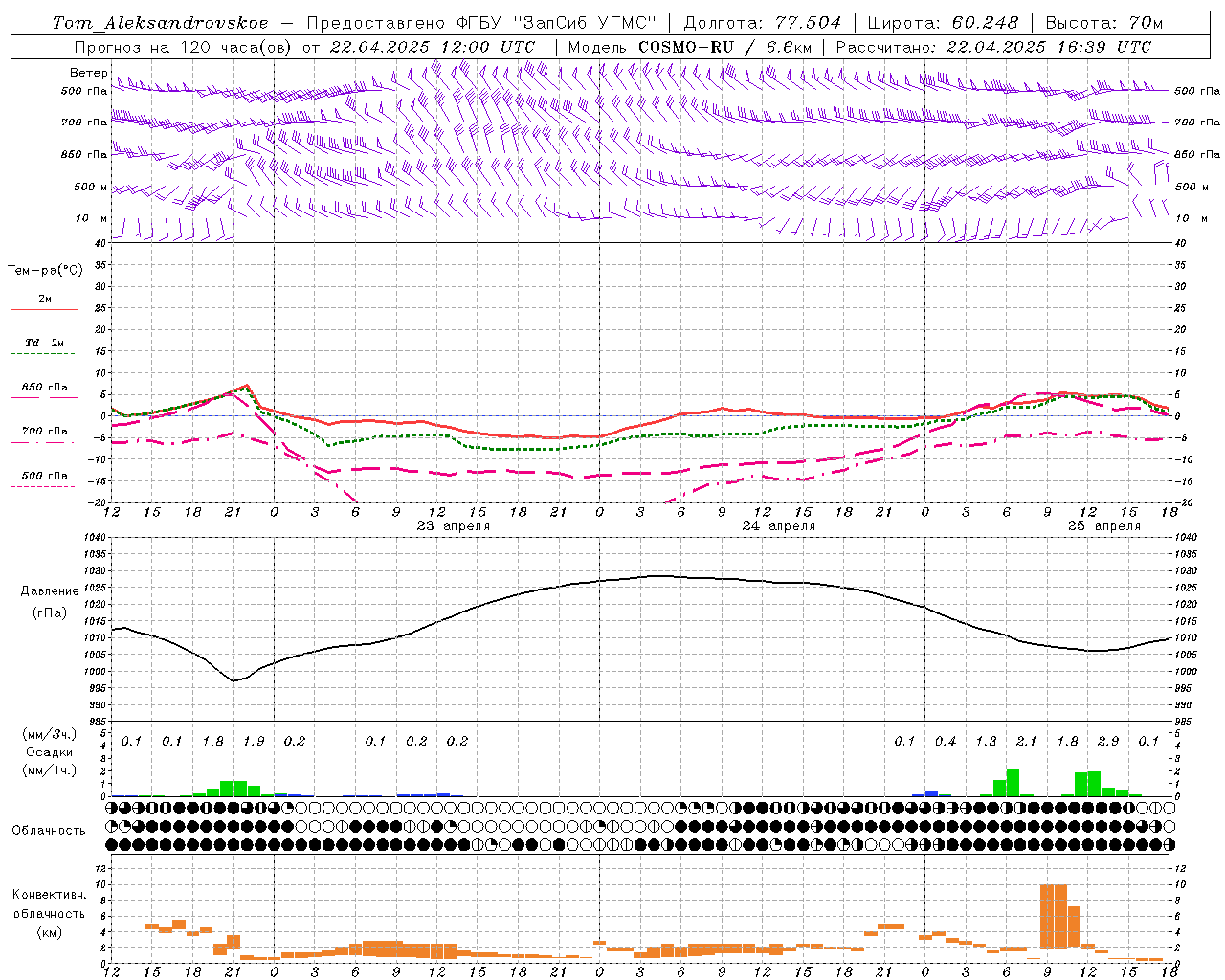Click the Рассчитано: 22.04.2025 16:39 UTC timestamp
The height and width of the screenshot is (980, 1225).
[993, 47]
